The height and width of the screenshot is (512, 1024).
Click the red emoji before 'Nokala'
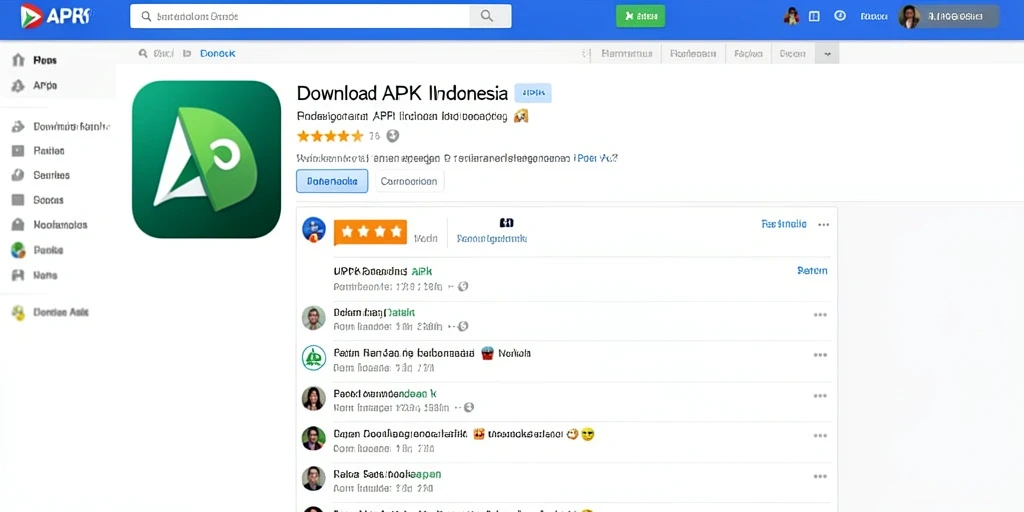coord(487,353)
